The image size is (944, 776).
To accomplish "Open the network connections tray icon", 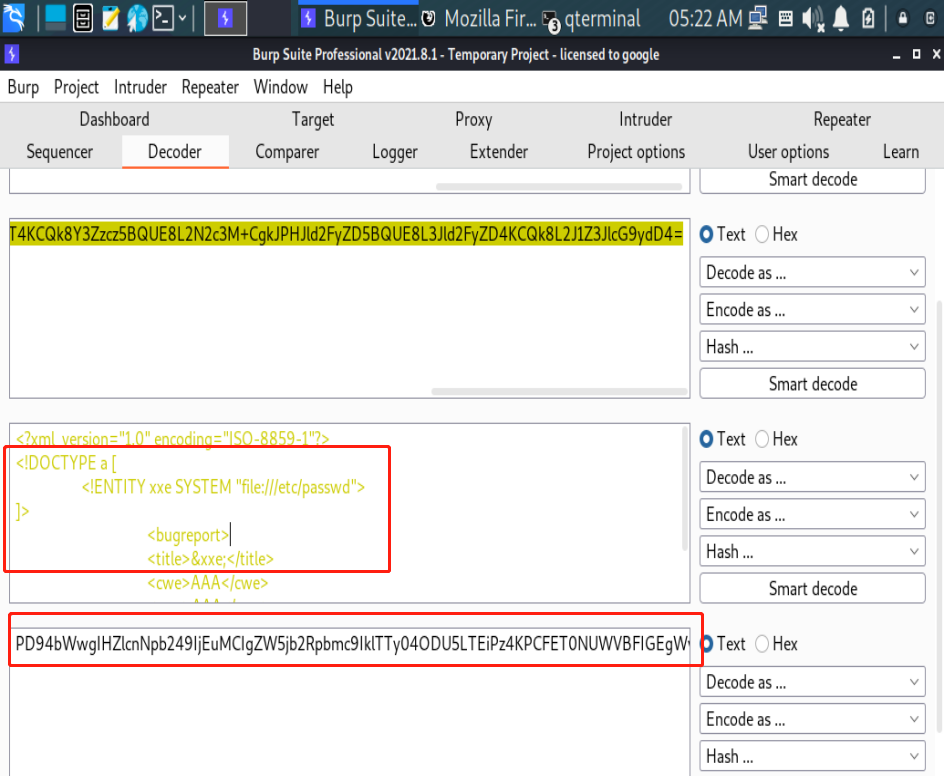I will [757, 18].
